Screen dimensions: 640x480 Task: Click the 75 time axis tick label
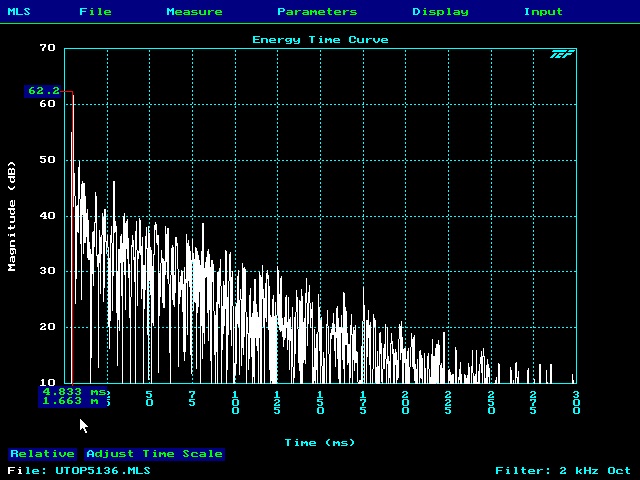192,399
